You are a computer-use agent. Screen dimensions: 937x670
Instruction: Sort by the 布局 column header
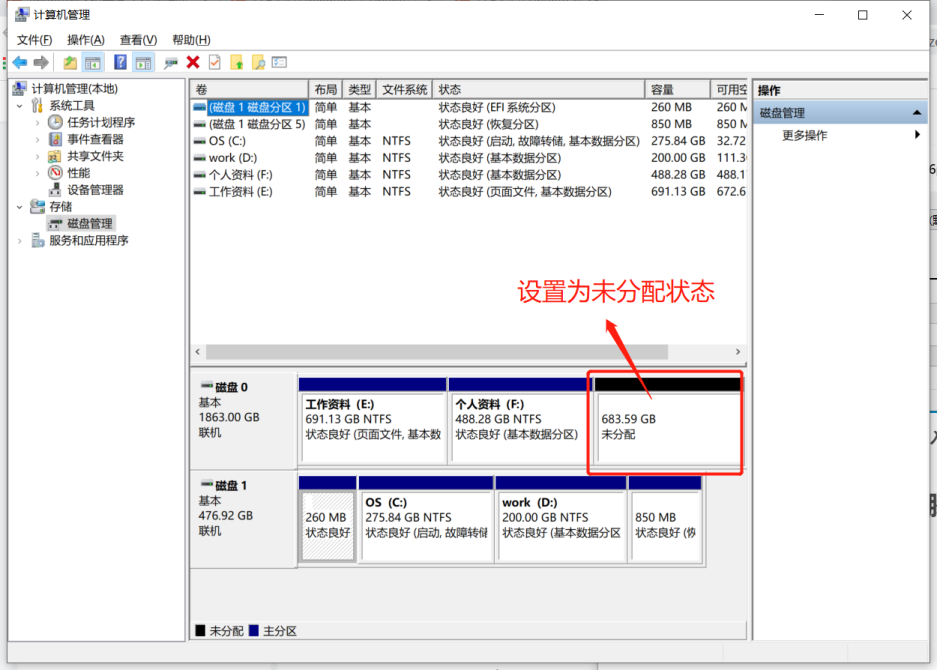(x=326, y=90)
